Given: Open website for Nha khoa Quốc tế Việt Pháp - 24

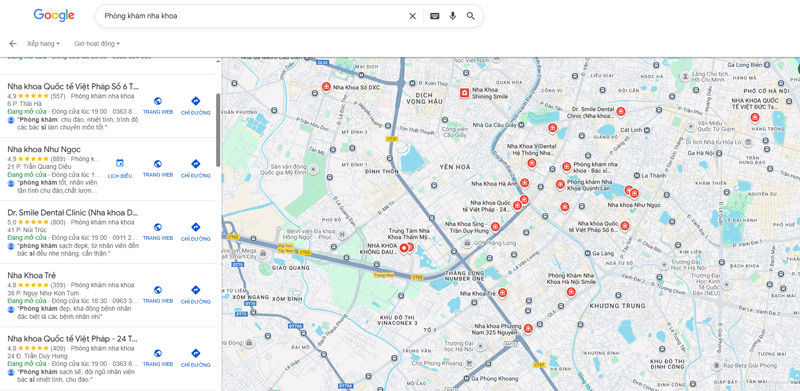Looking at the screenshot, I should click(x=158, y=358).
